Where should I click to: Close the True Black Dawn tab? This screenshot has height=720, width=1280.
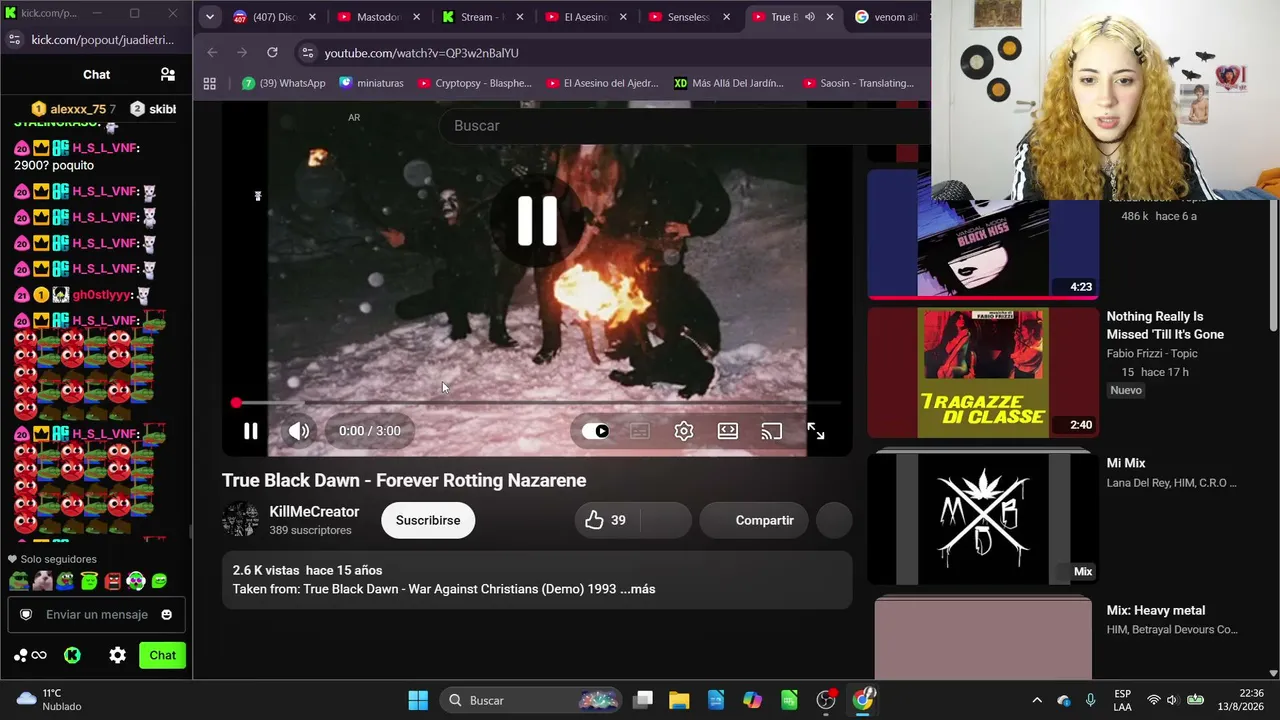point(830,17)
